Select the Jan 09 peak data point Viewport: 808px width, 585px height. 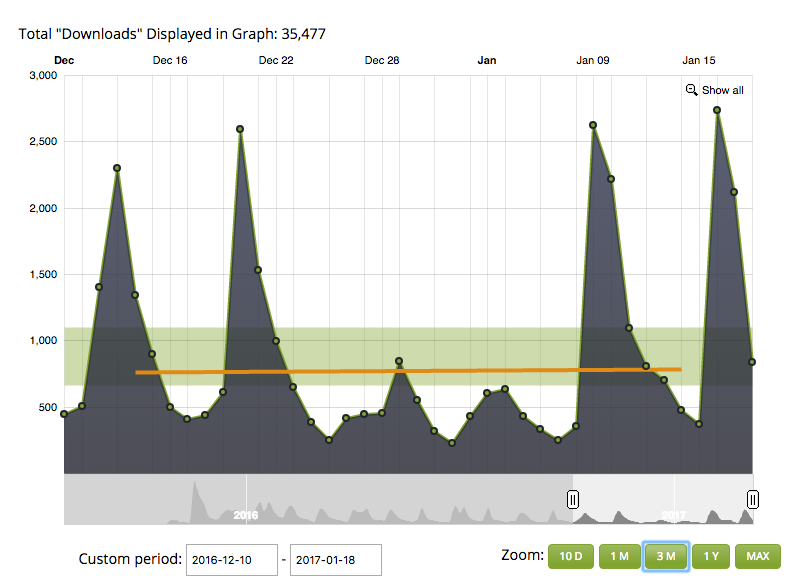(x=593, y=127)
